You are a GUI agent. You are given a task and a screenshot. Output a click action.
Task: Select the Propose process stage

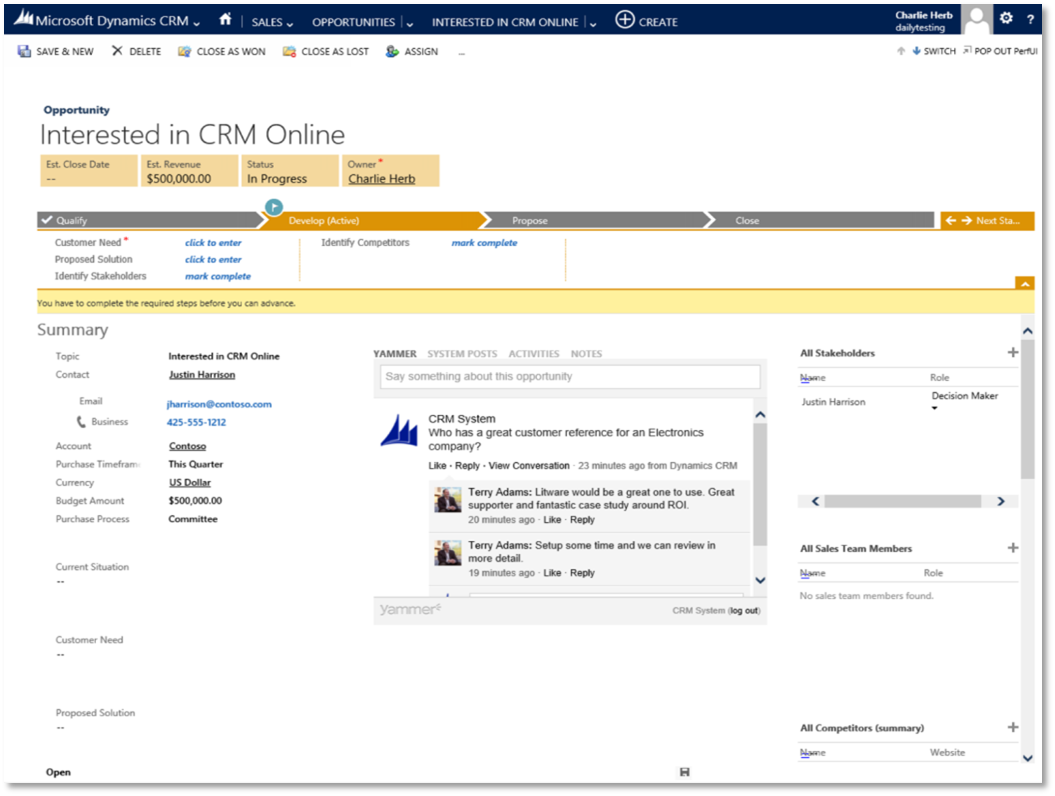595,220
